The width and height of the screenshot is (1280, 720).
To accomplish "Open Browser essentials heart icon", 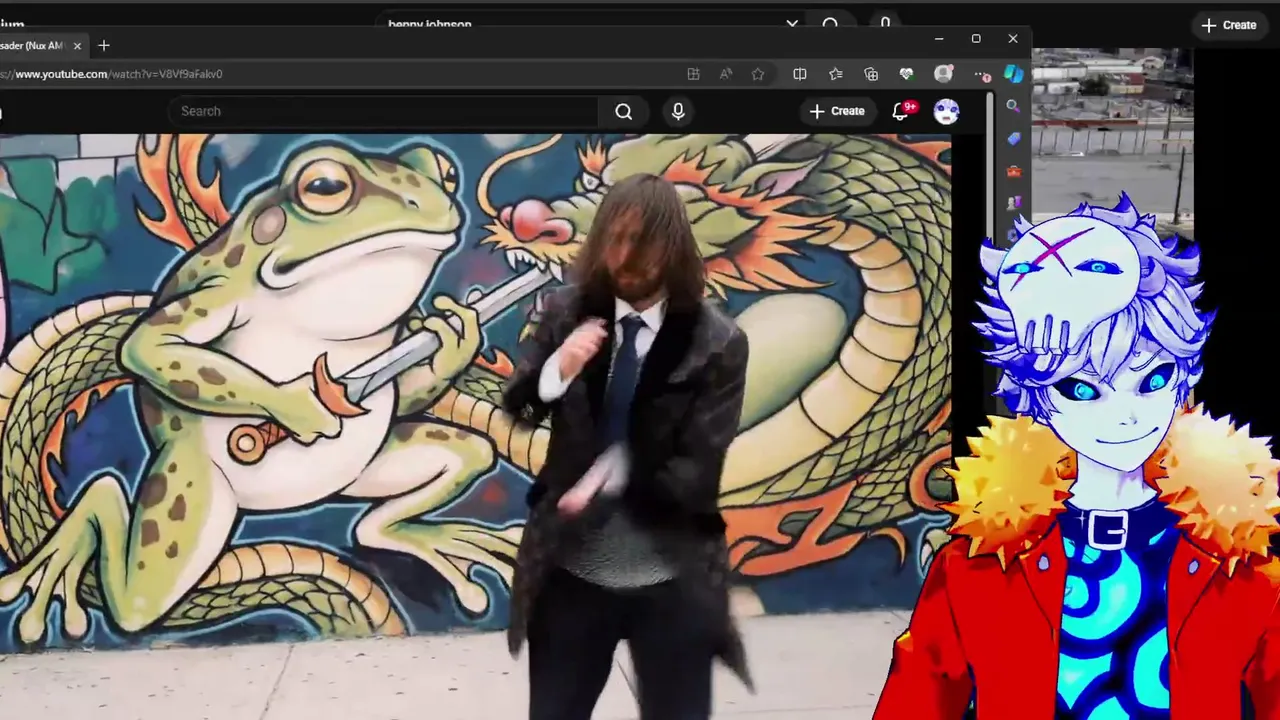I will click(907, 74).
